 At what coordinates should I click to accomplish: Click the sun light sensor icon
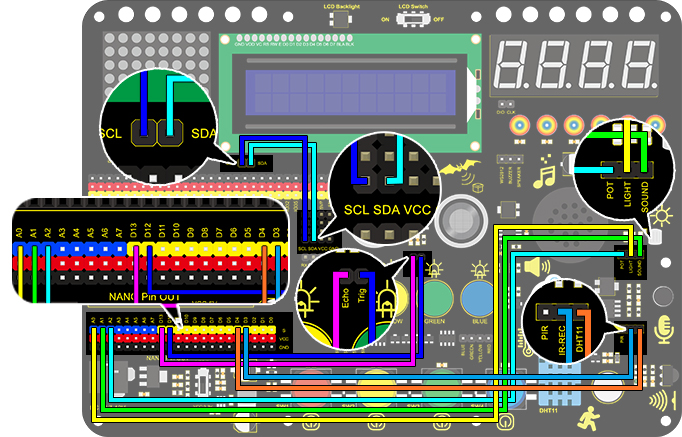[662, 215]
